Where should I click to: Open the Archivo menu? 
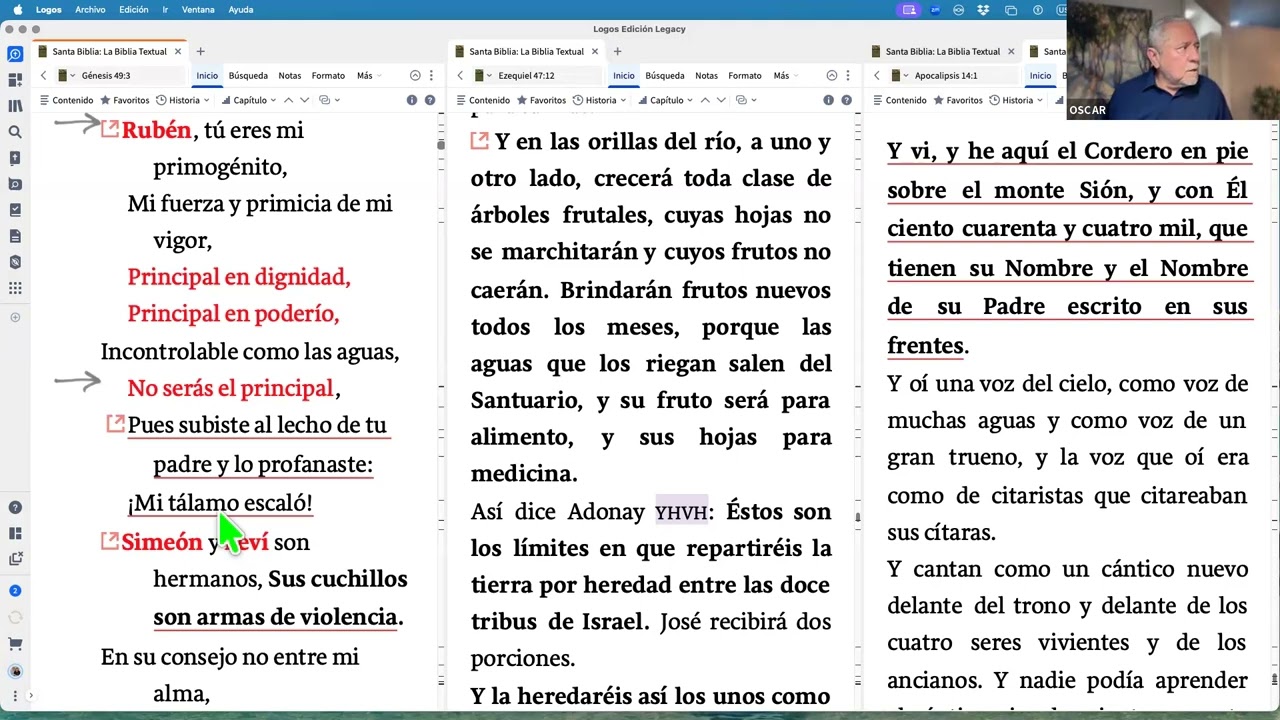90,10
